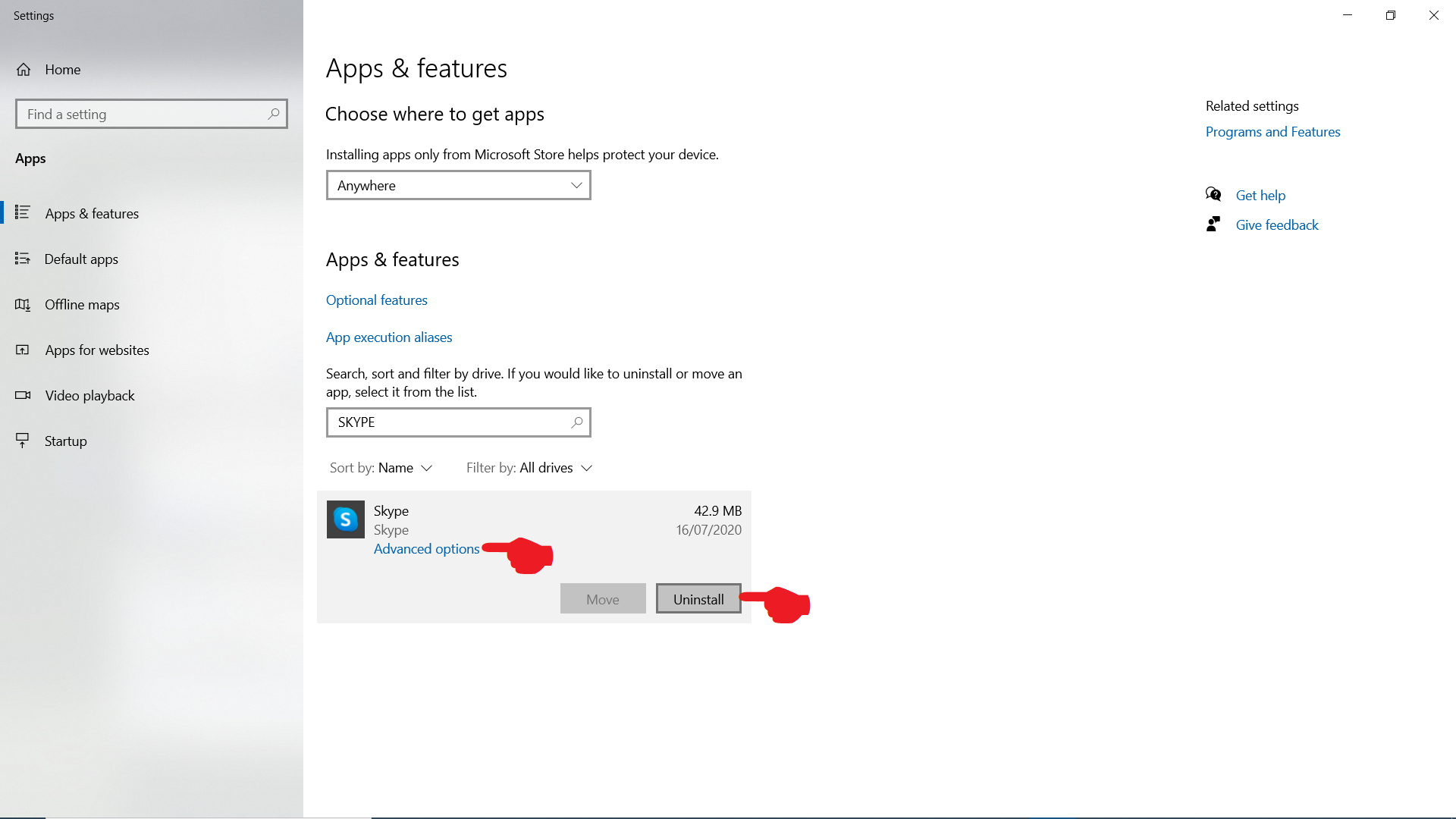Click the Offline maps icon
Screen dimensions: 1456x819
click(x=23, y=305)
